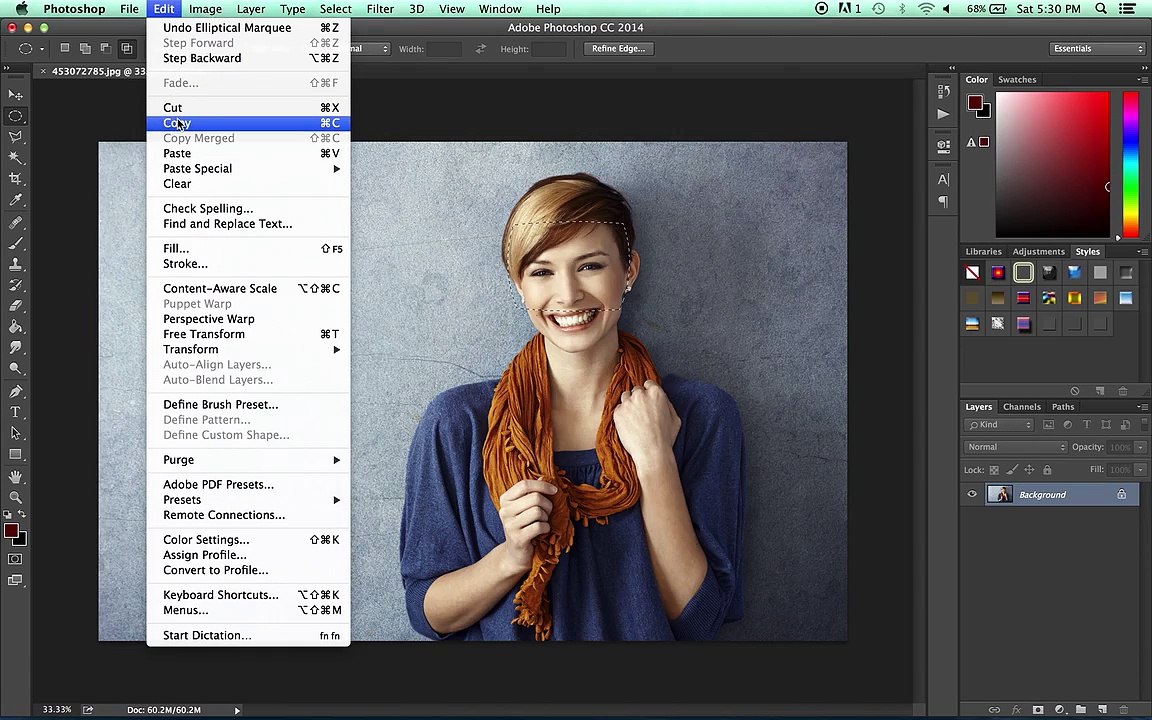Click the hue spectrum slider

coord(1131,164)
